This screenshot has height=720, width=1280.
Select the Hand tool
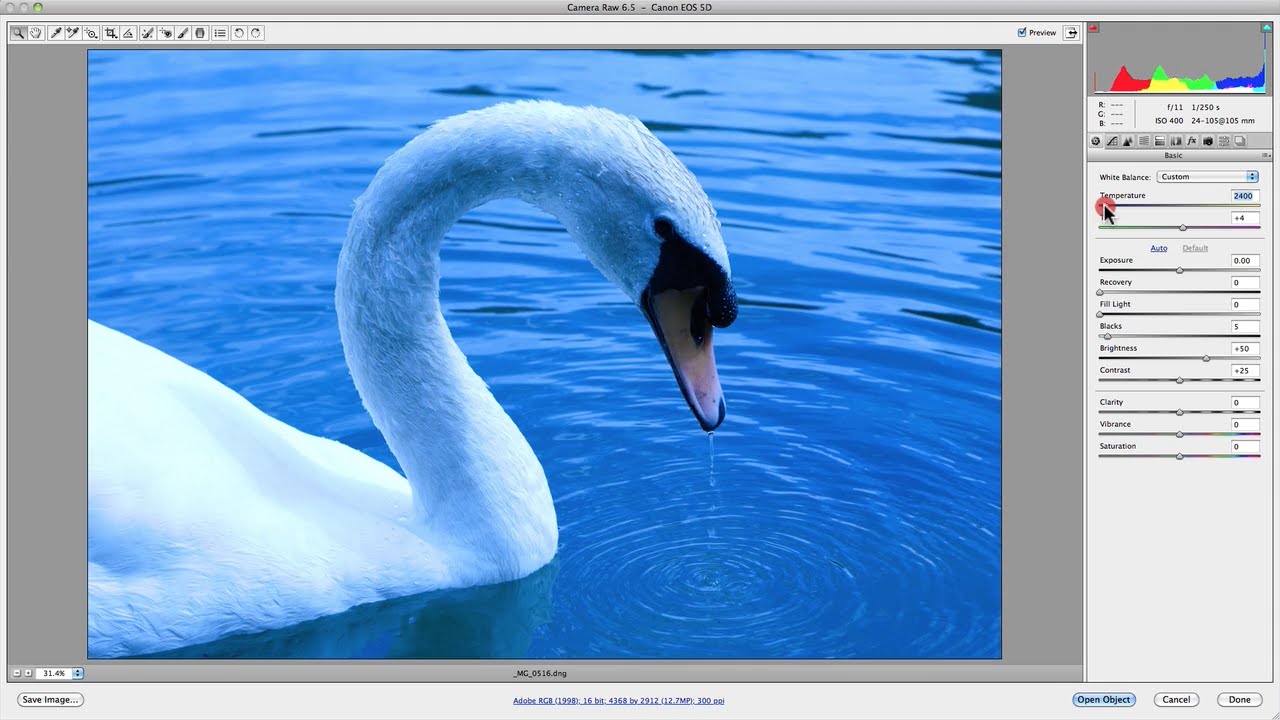click(36, 33)
